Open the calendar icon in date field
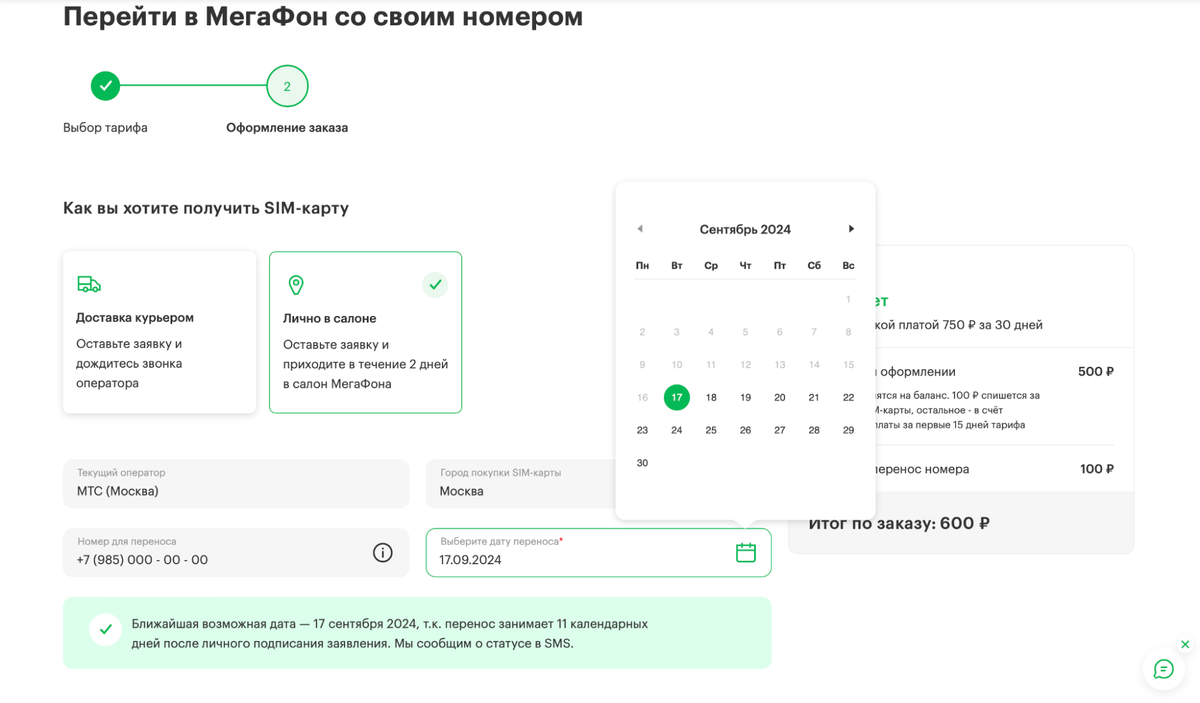Screen dimensions: 1200x703 tap(746, 552)
